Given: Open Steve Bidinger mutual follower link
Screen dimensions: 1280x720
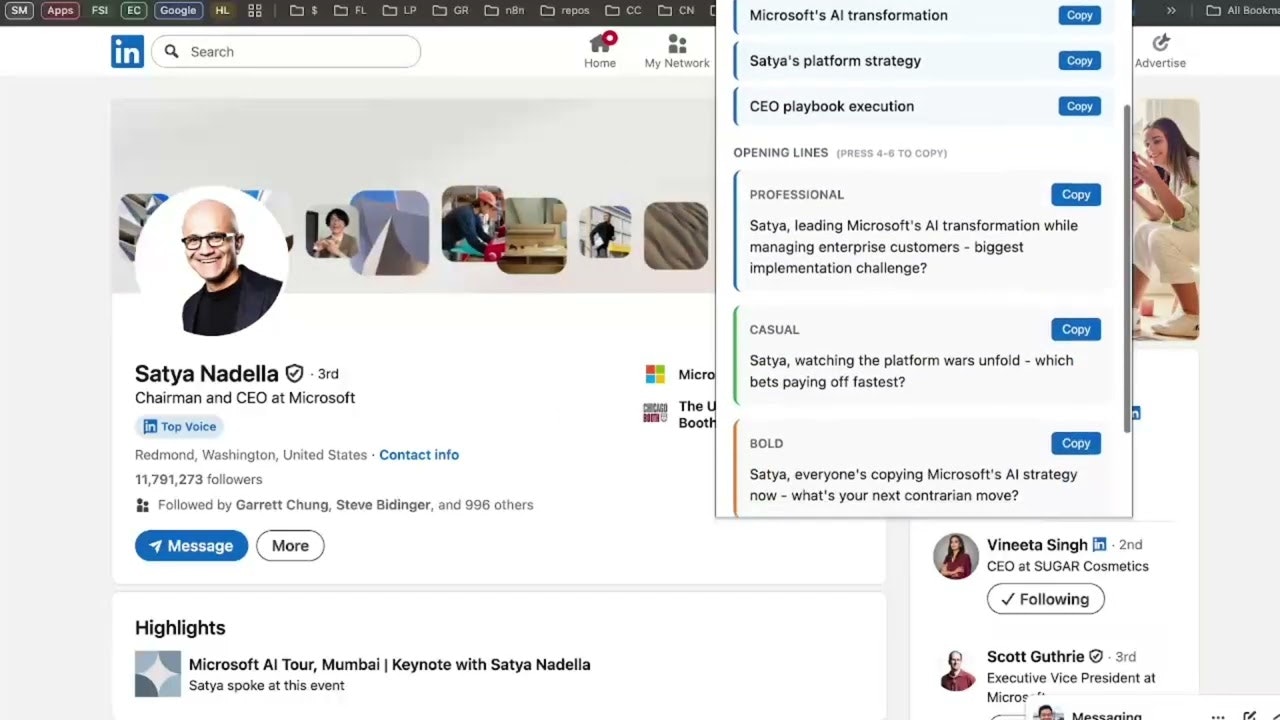Looking at the screenshot, I should coord(383,505).
